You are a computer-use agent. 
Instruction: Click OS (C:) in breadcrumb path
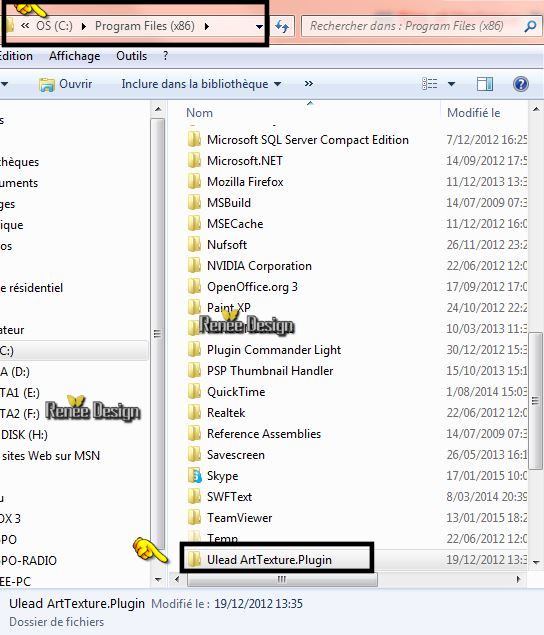pos(54,26)
